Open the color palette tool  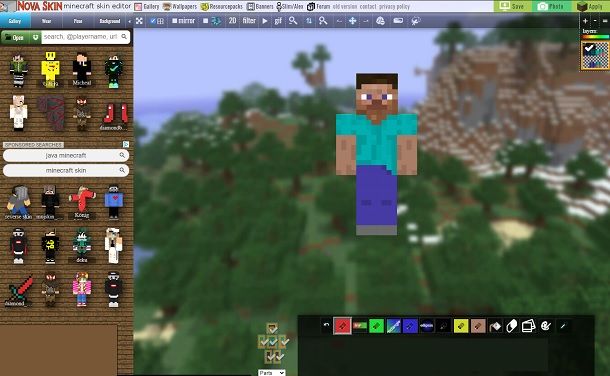point(546,326)
